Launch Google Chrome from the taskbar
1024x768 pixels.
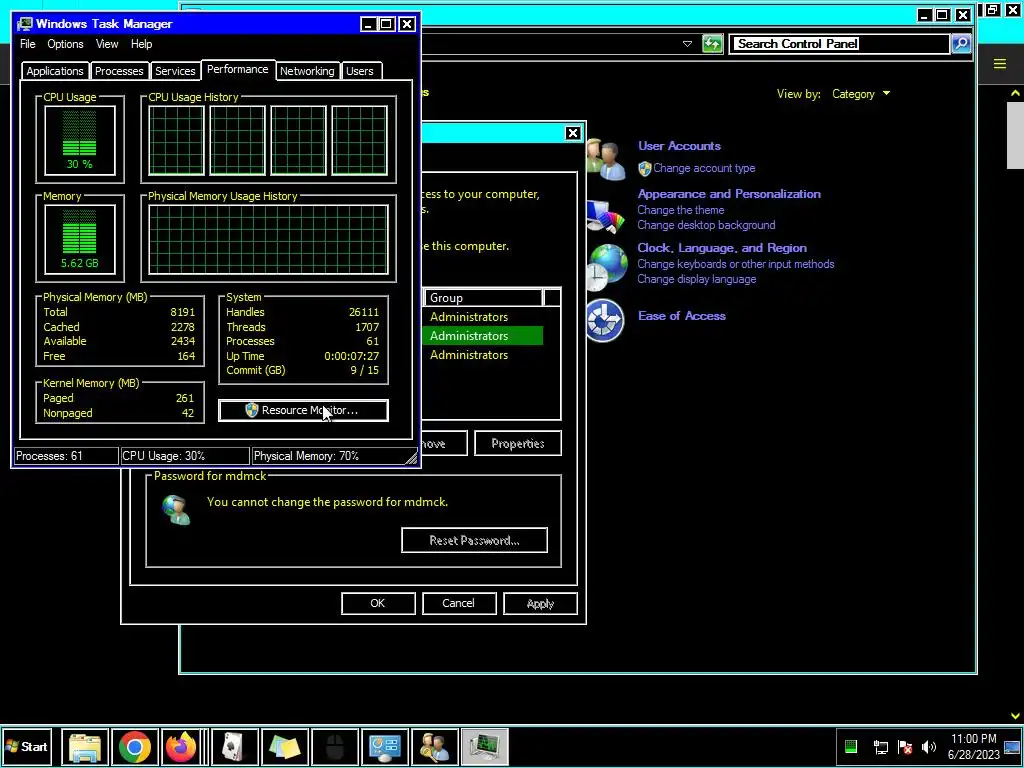(x=135, y=746)
